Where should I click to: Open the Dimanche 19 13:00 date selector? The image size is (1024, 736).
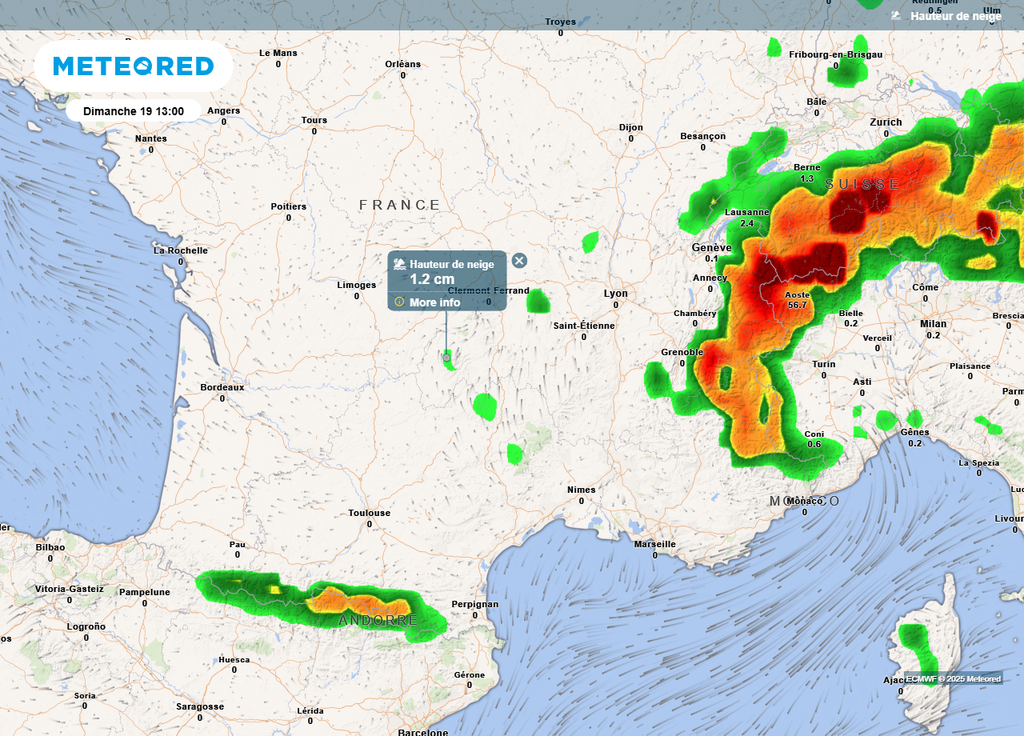(133, 111)
